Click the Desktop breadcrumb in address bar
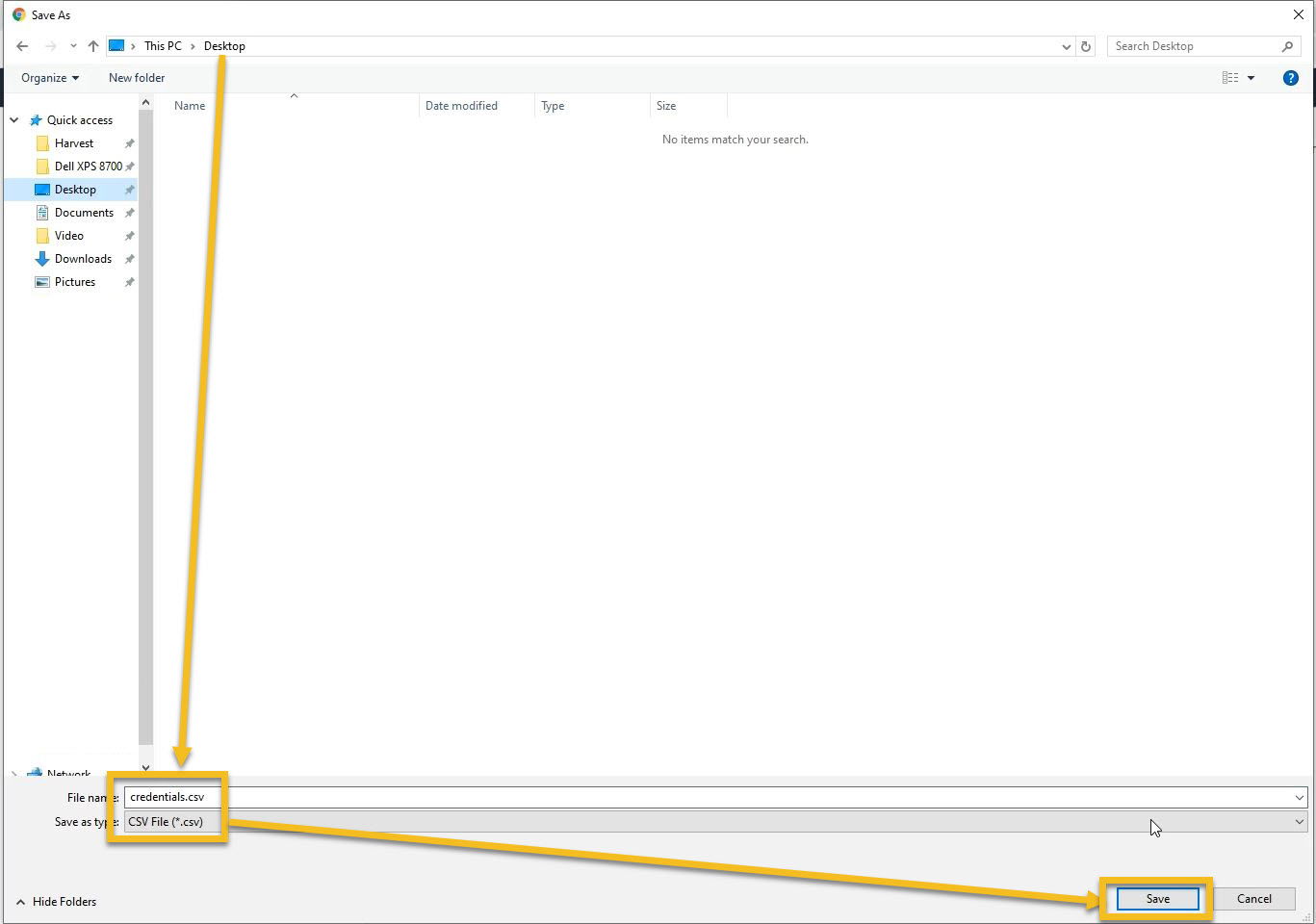Screen dimensions: 1316x924 click(224, 46)
